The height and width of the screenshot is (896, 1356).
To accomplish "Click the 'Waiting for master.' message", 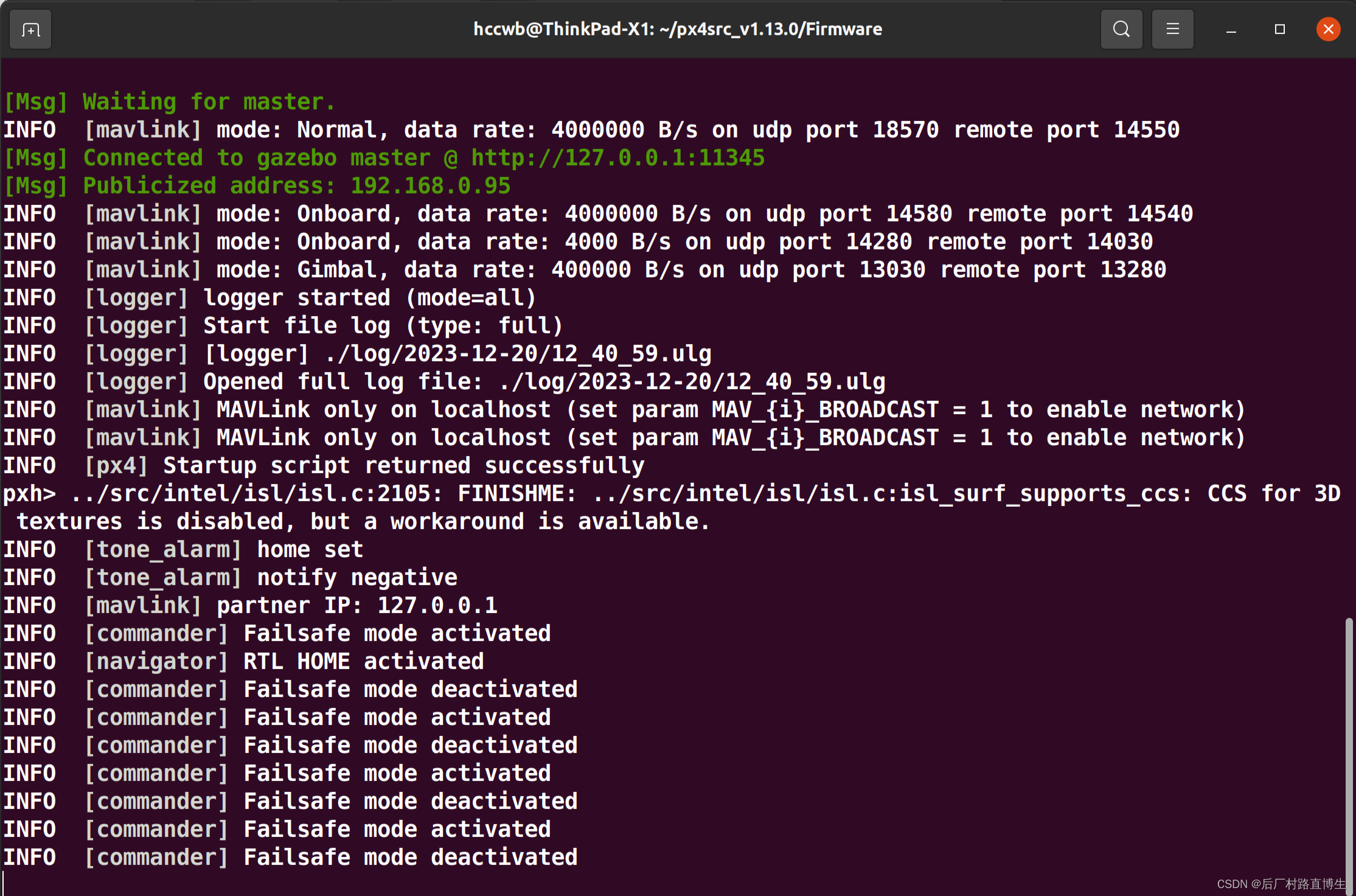I will (209, 102).
